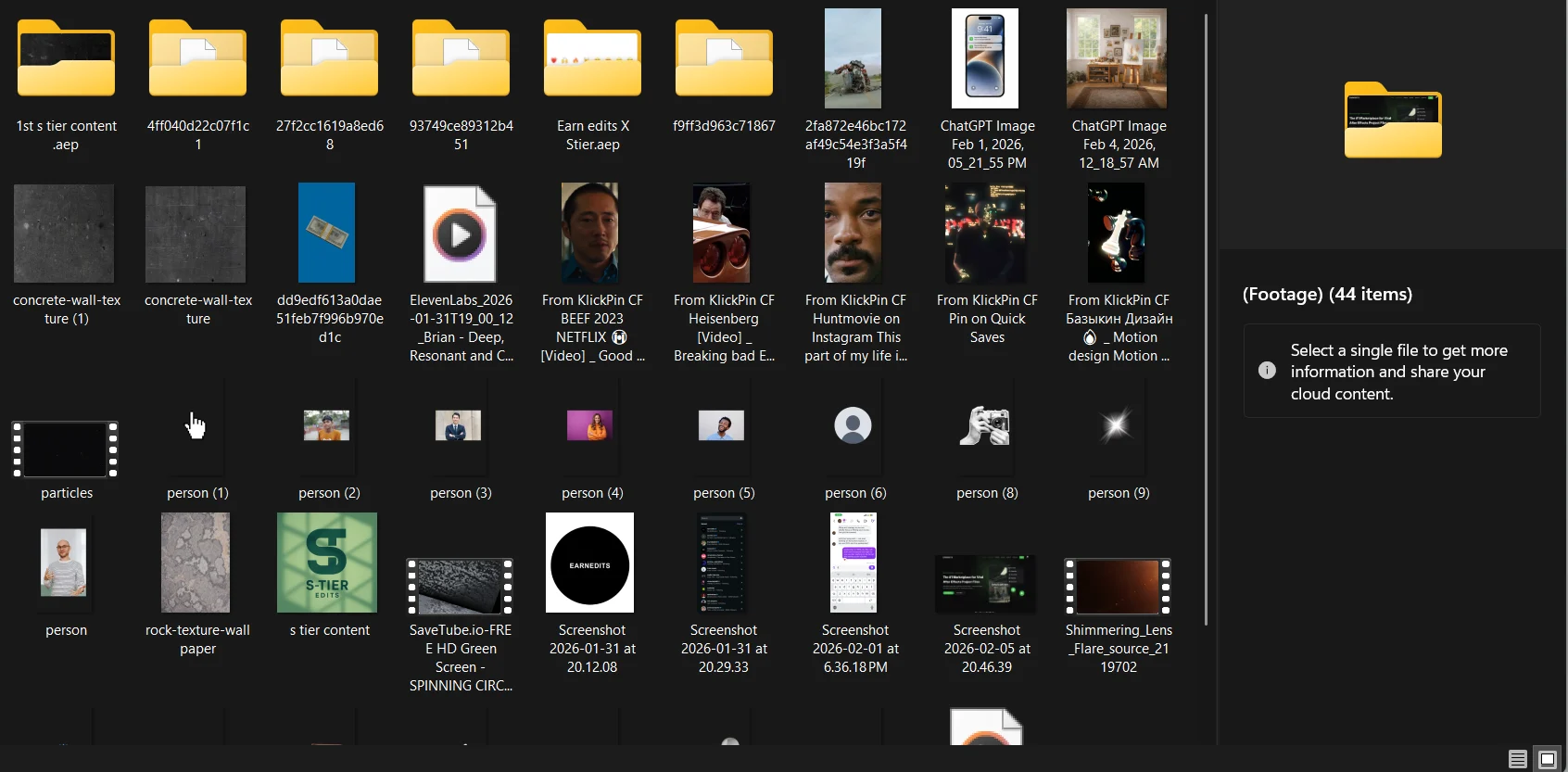Image resolution: width=1568 pixels, height=772 pixels.
Task: Select the Shimmering_Lens_Flare_source video file
Action: [x=1118, y=587]
